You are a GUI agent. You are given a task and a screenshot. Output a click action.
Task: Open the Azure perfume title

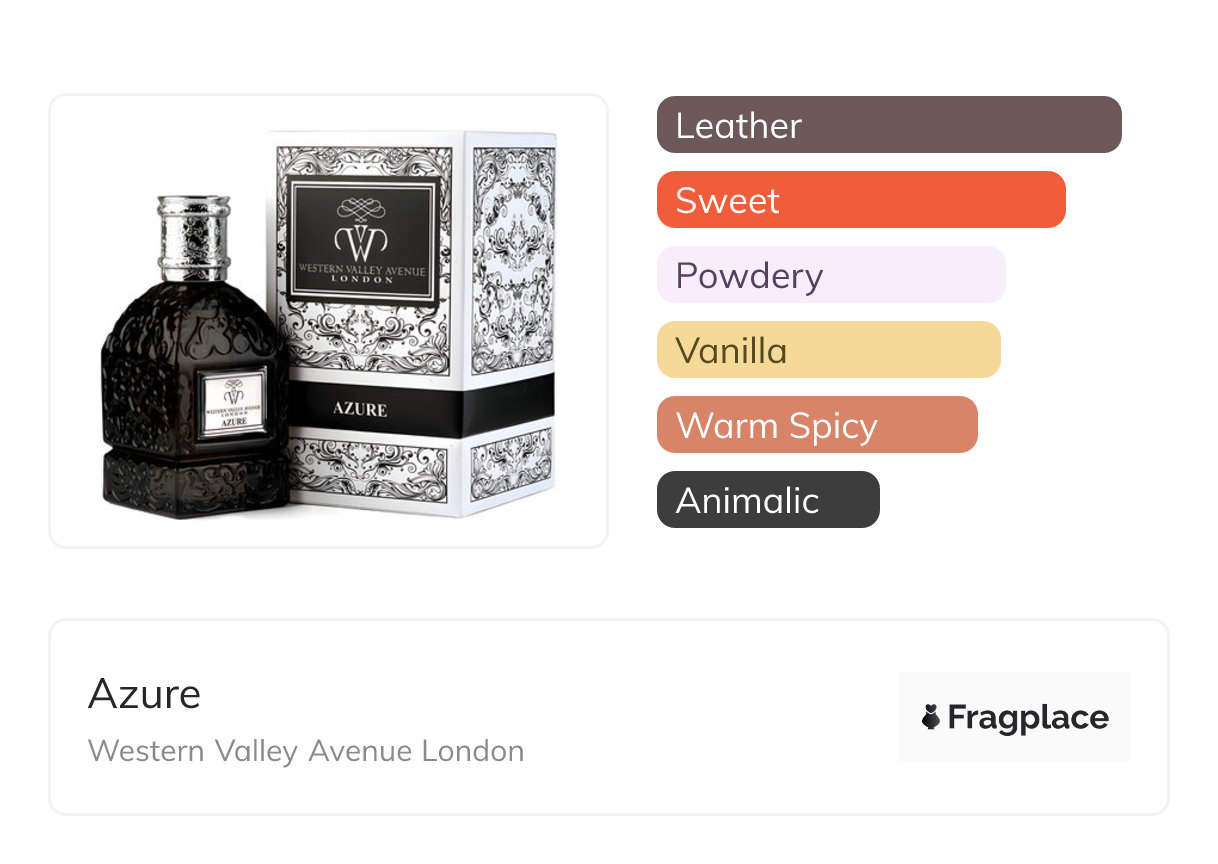pos(144,694)
